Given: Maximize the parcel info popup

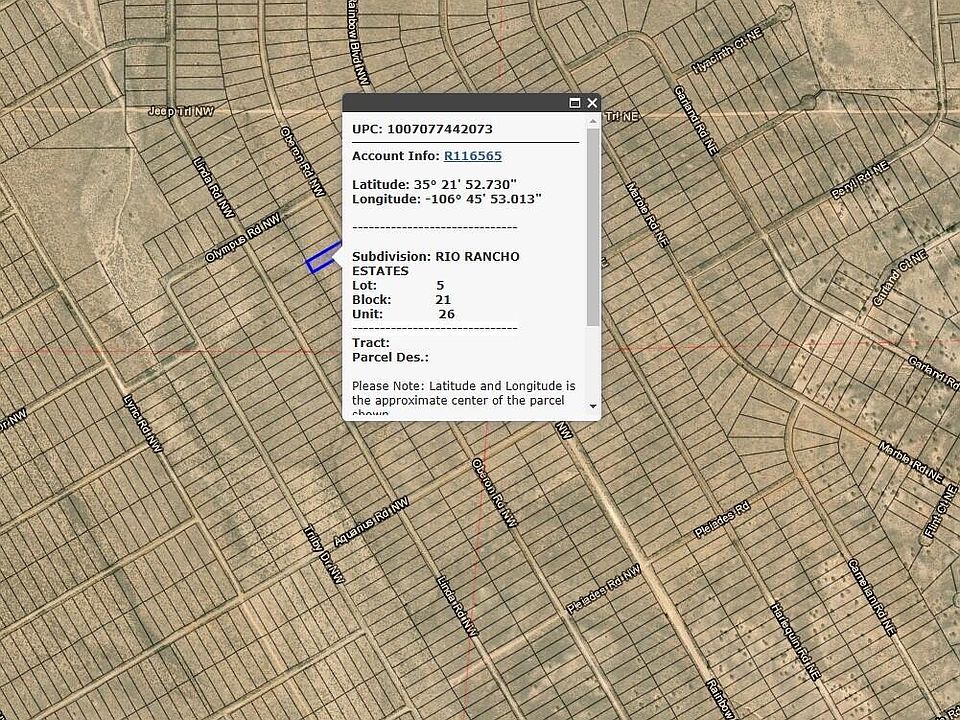Looking at the screenshot, I should tap(575, 103).
